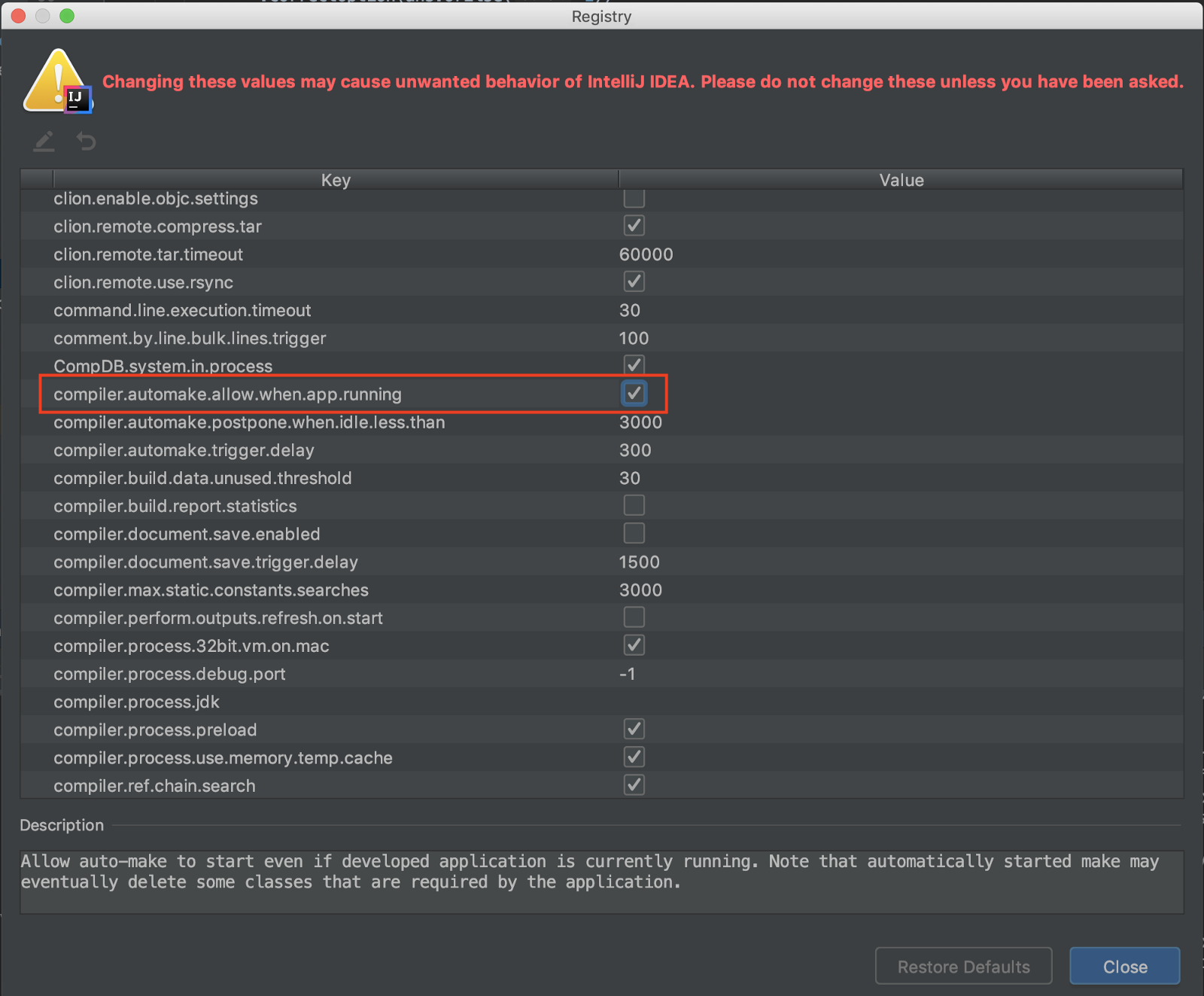Image resolution: width=1204 pixels, height=996 pixels.
Task: Enable compiler.build.report.statistics checkbox
Action: point(634,505)
